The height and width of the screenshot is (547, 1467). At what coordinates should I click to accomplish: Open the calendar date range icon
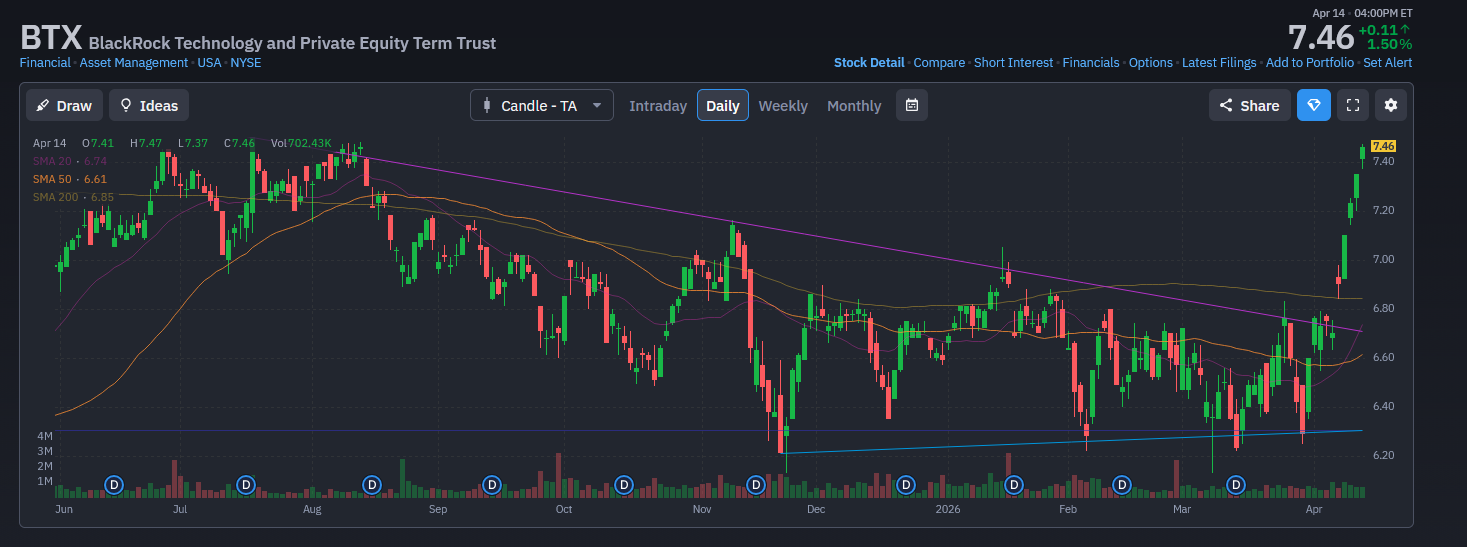pos(912,105)
